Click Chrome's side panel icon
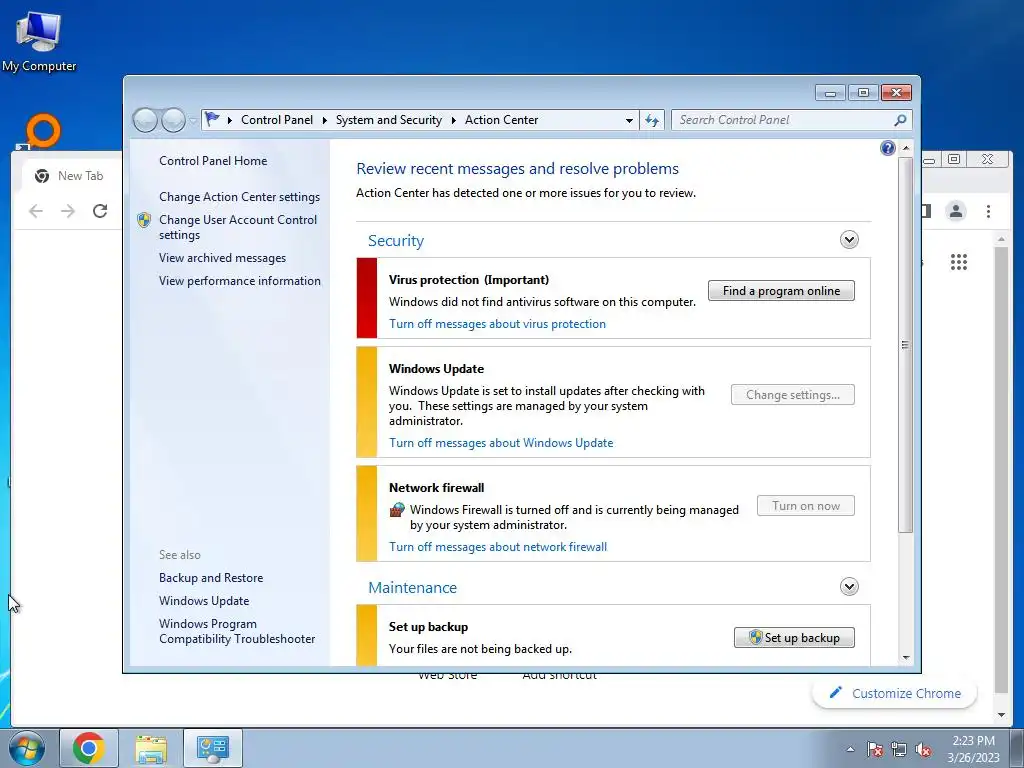The width and height of the screenshot is (1024, 768). [925, 211]
